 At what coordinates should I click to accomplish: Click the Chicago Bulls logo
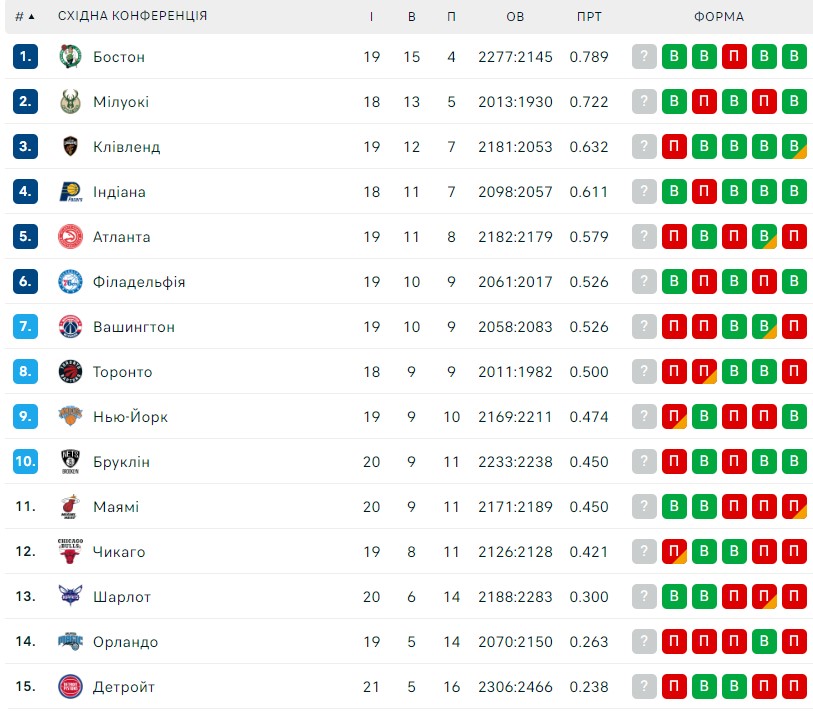70,551
